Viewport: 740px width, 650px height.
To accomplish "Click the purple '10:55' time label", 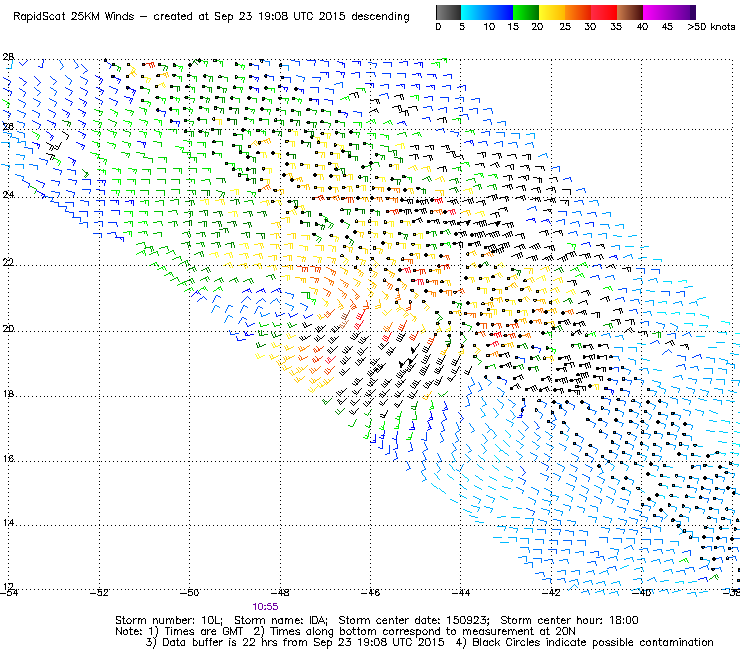I will (265, 607).
